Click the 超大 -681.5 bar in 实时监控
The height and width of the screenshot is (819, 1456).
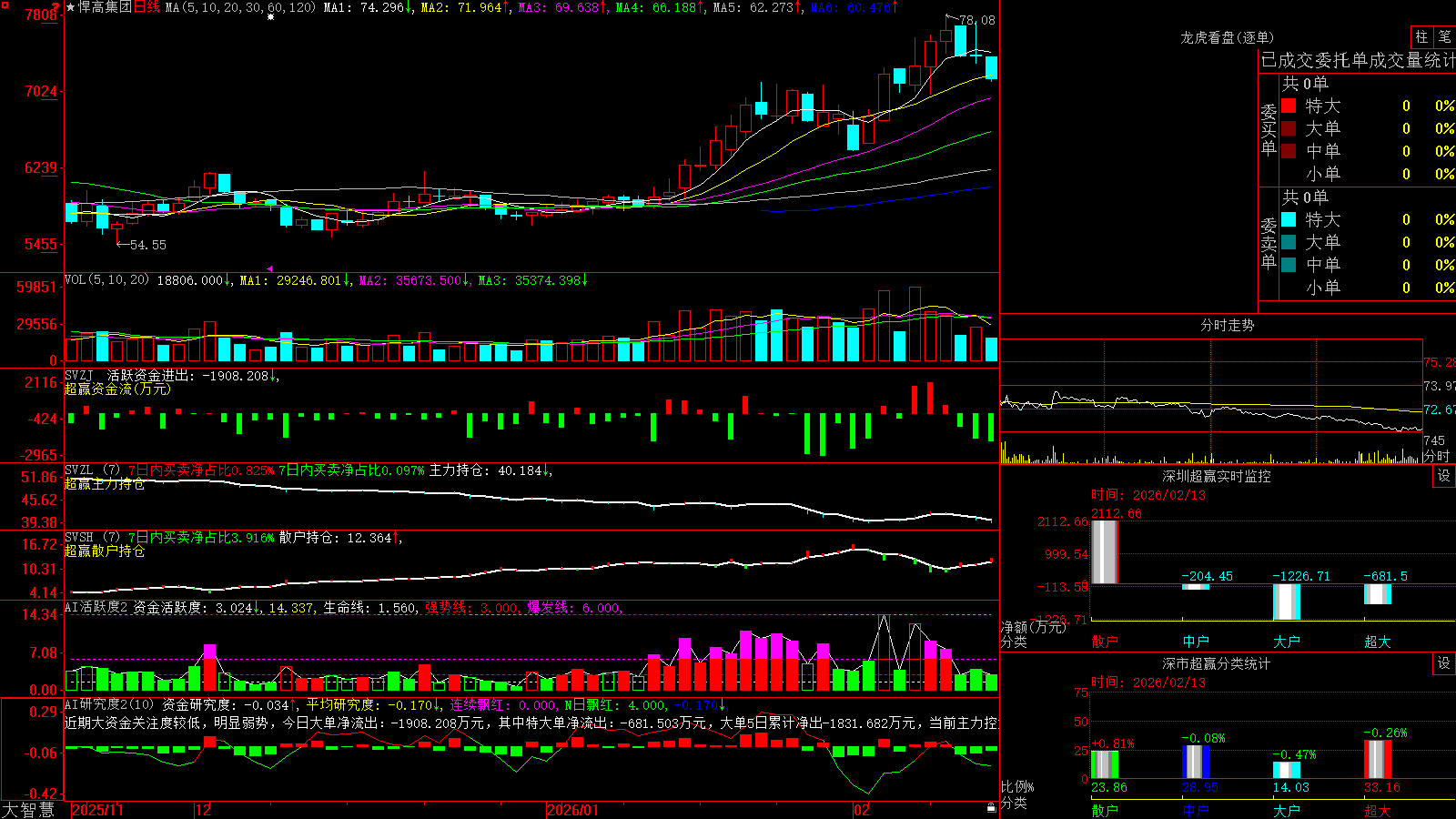1378,594
